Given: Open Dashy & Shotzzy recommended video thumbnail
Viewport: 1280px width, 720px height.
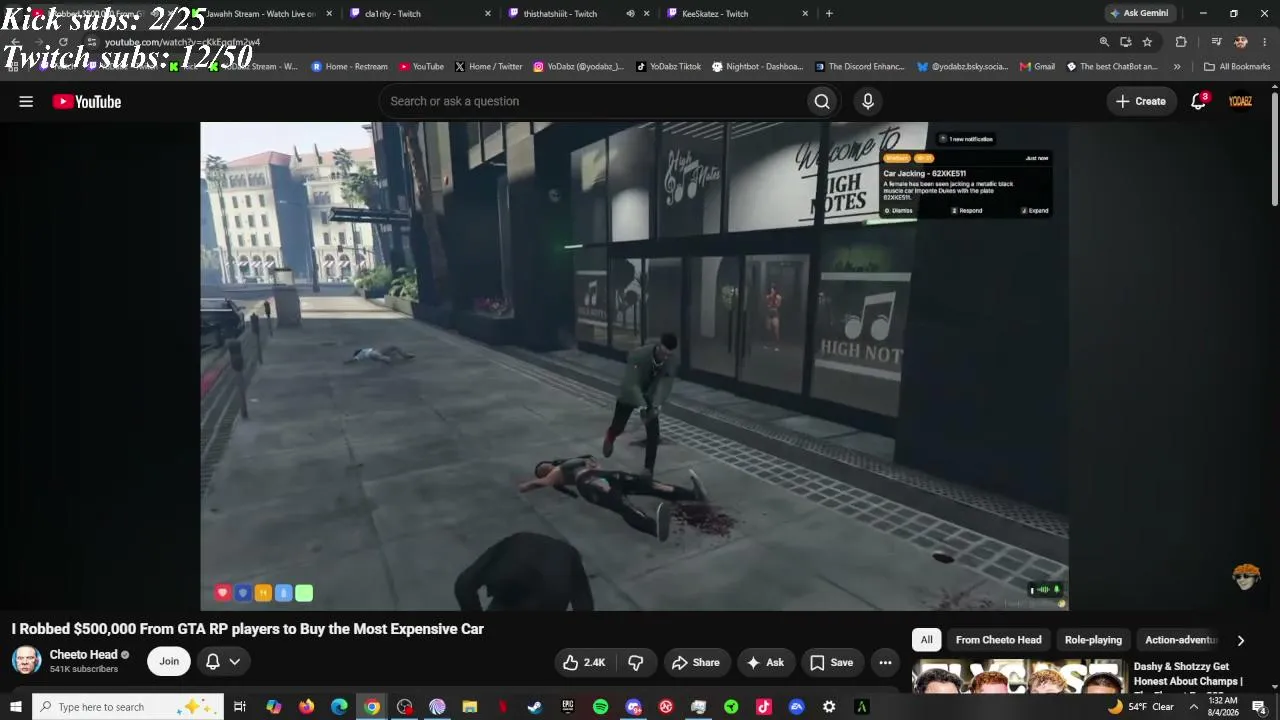Looking at the screenshot, I should coord(1018,676).
